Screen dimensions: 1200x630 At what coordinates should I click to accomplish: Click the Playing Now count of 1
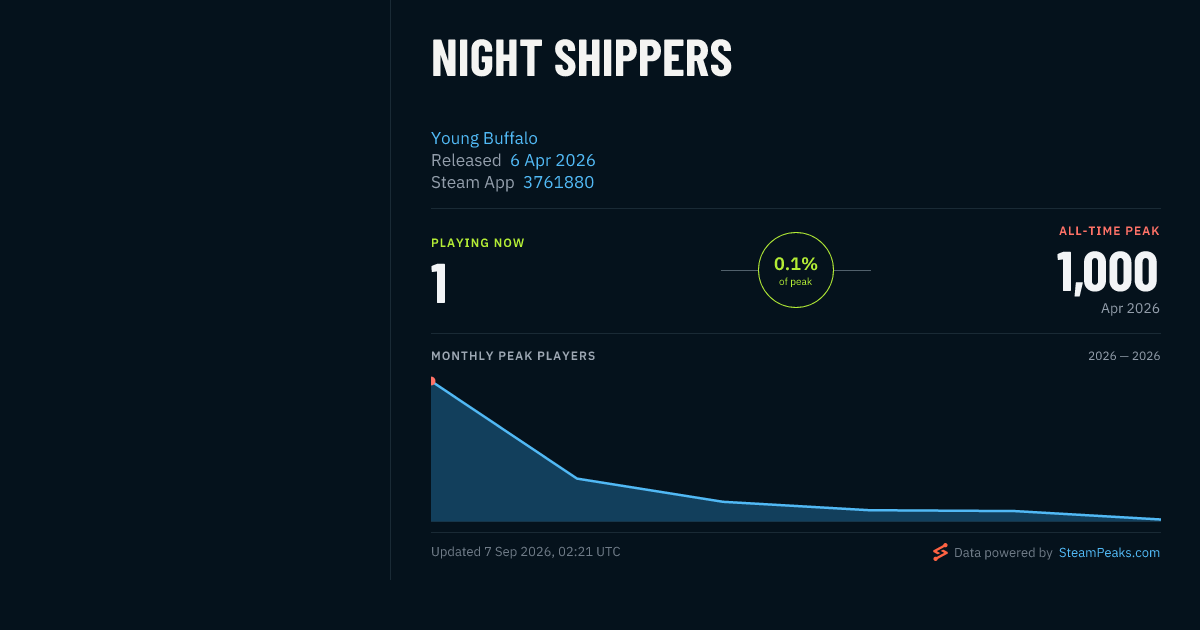tap(439, 283)
